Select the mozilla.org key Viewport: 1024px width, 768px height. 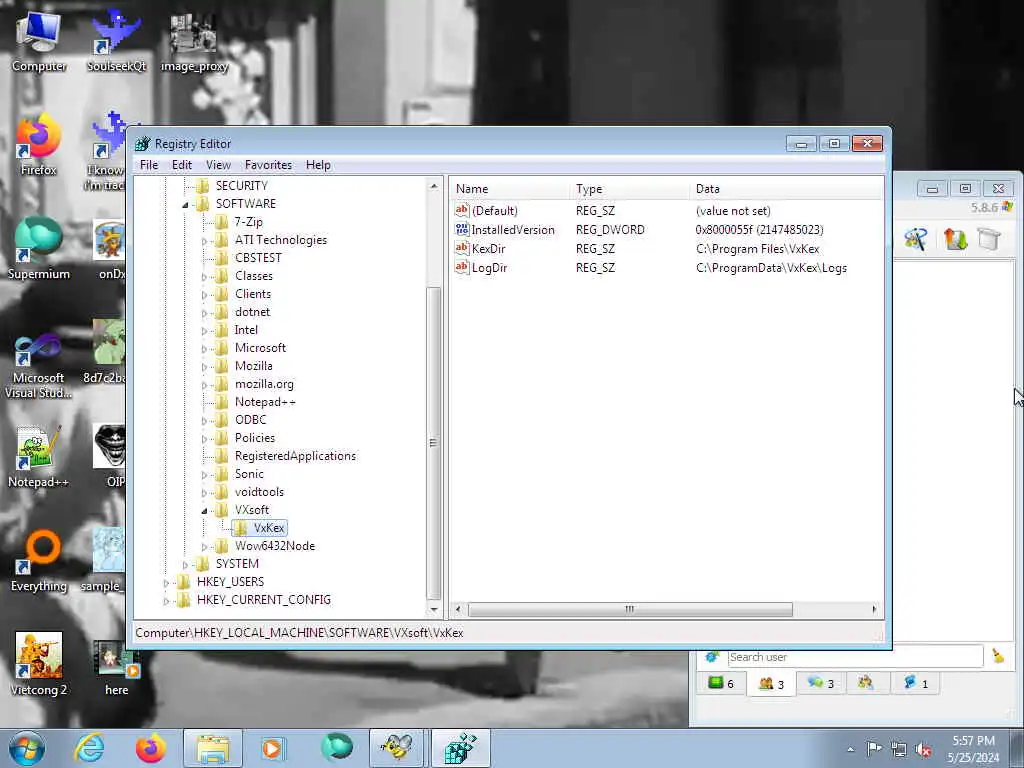264,384
